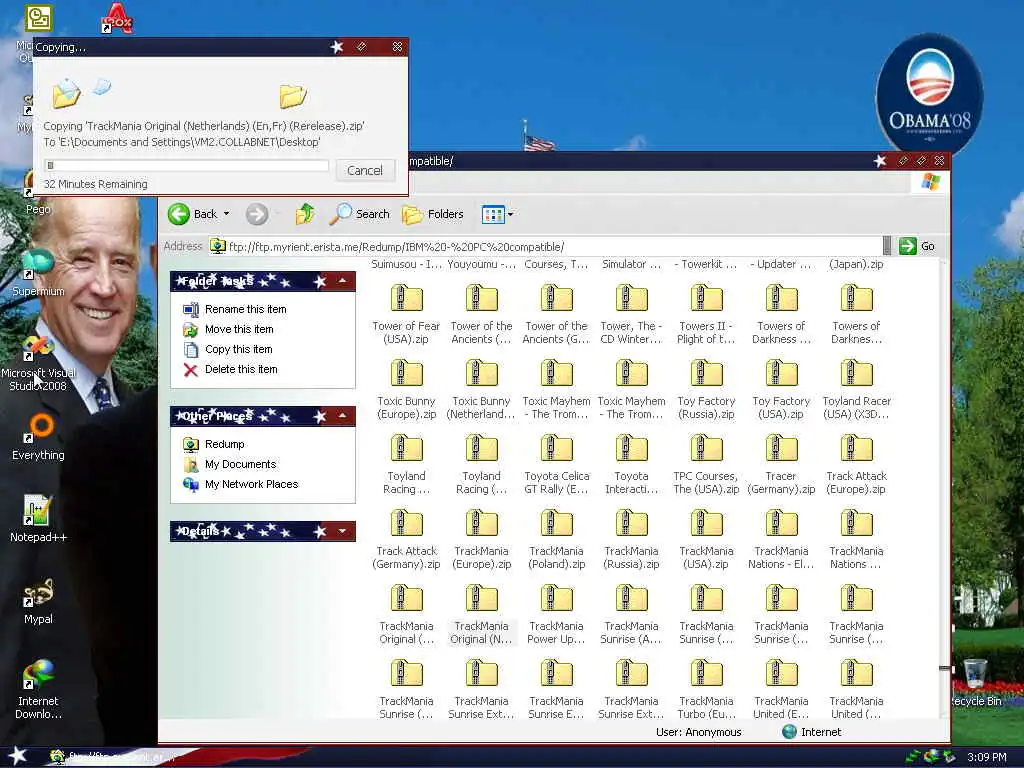The width and height of the screenshot is (1024, 768).
Task: Go up one folder level
Action: click(x=305, y=214)
